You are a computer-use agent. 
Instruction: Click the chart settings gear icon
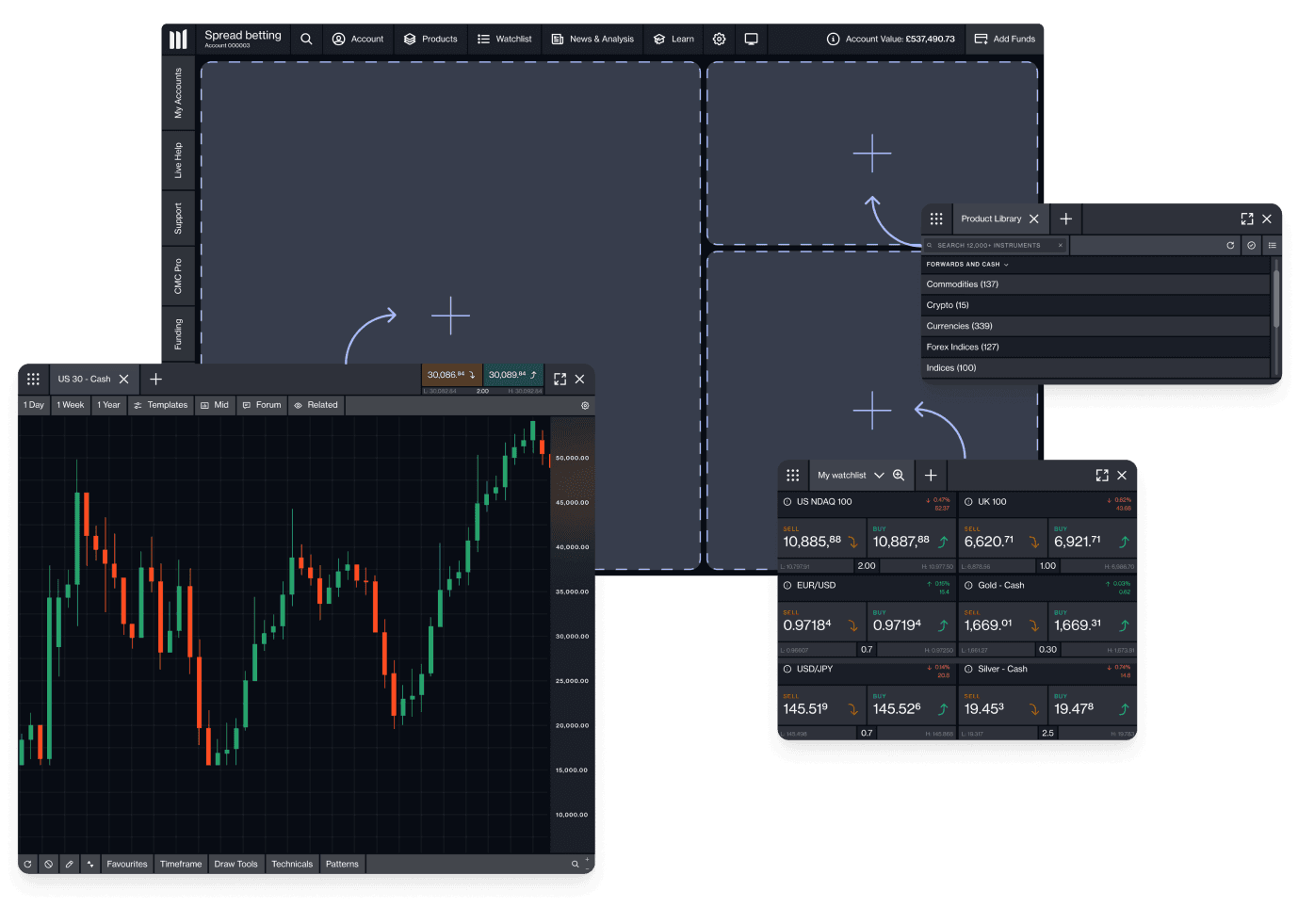pos(585,405)
